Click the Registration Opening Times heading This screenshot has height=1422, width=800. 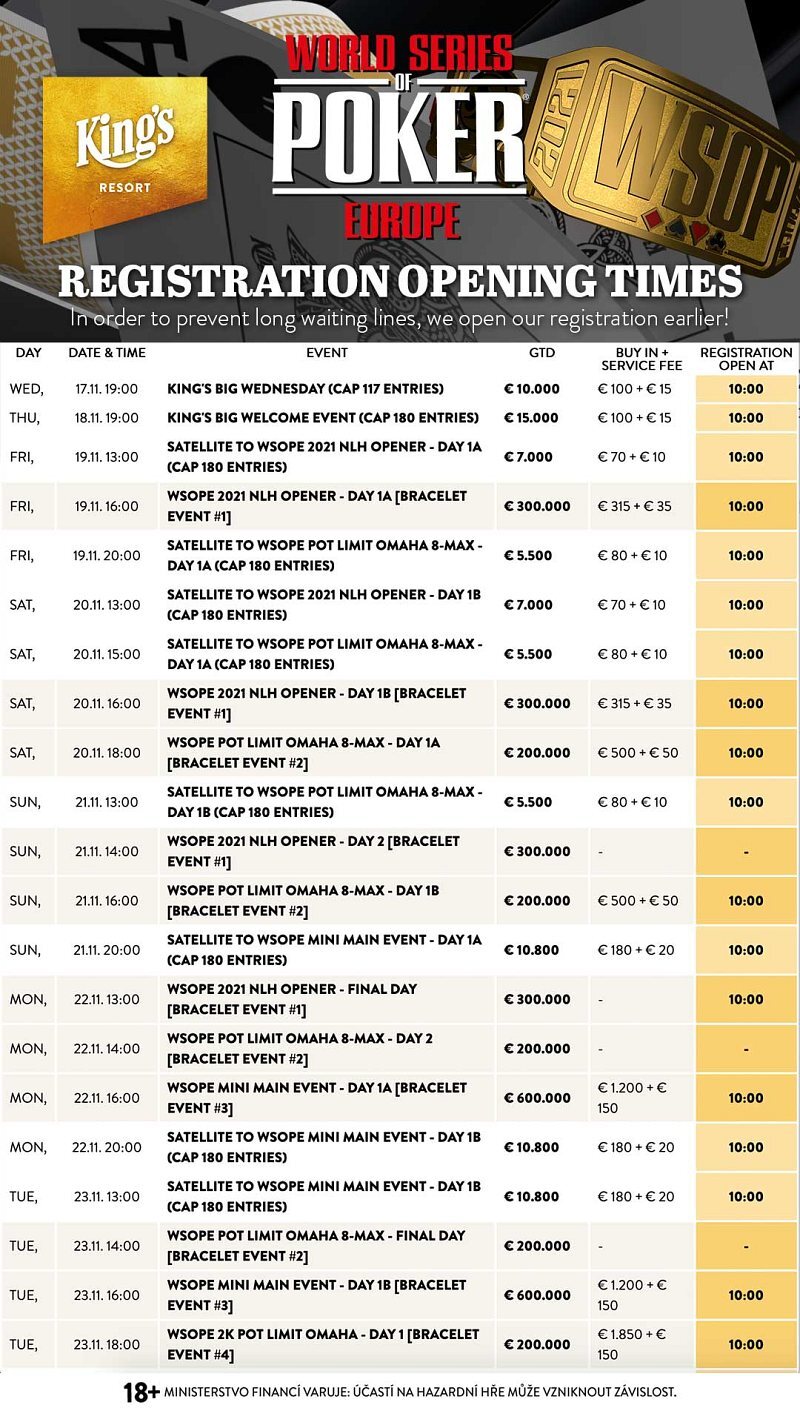[400, 281]
